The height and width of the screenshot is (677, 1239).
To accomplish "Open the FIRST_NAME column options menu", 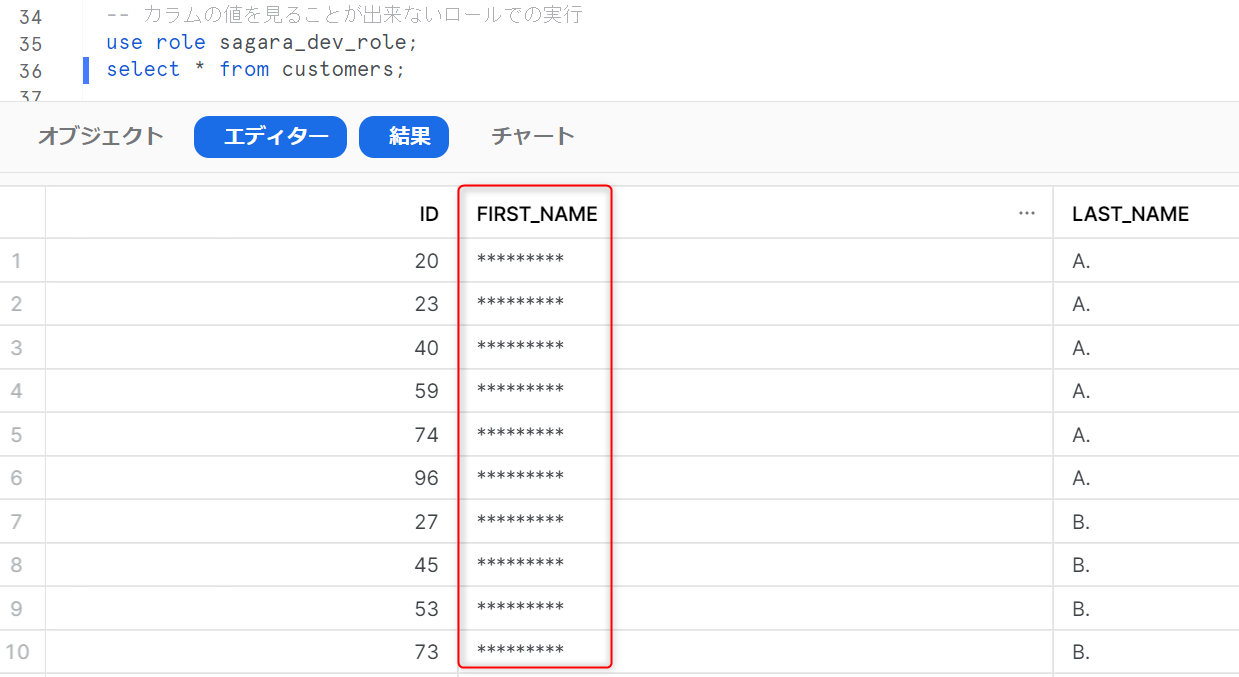I will [1026, 210].
